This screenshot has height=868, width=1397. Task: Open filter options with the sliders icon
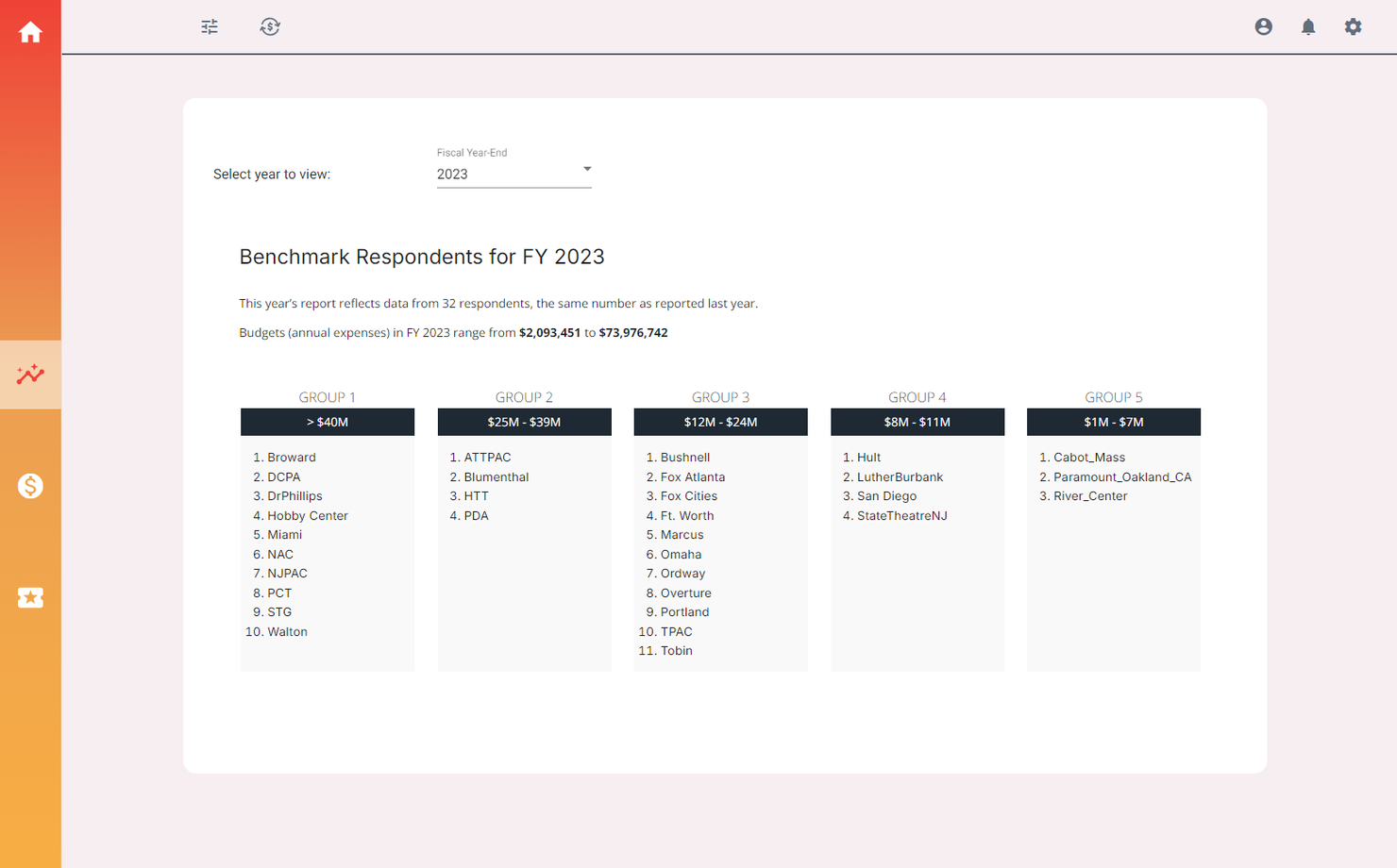[209, 26]
